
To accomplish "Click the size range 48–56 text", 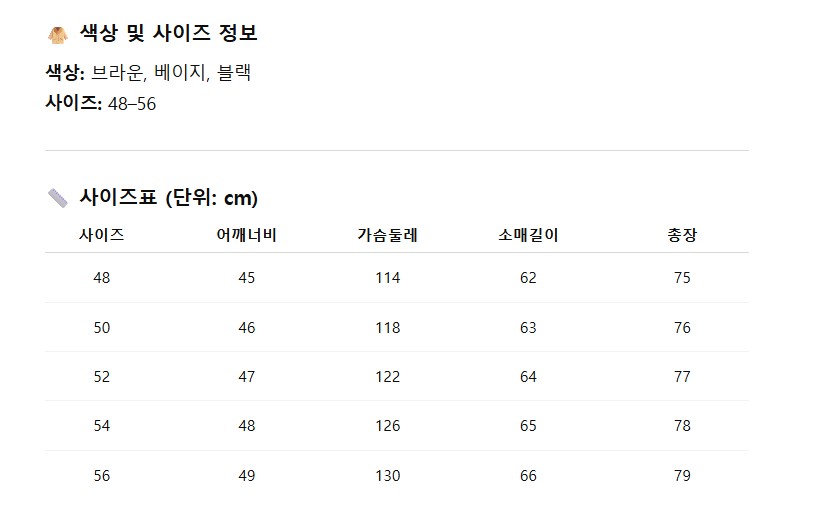I will tap(131, 104).
